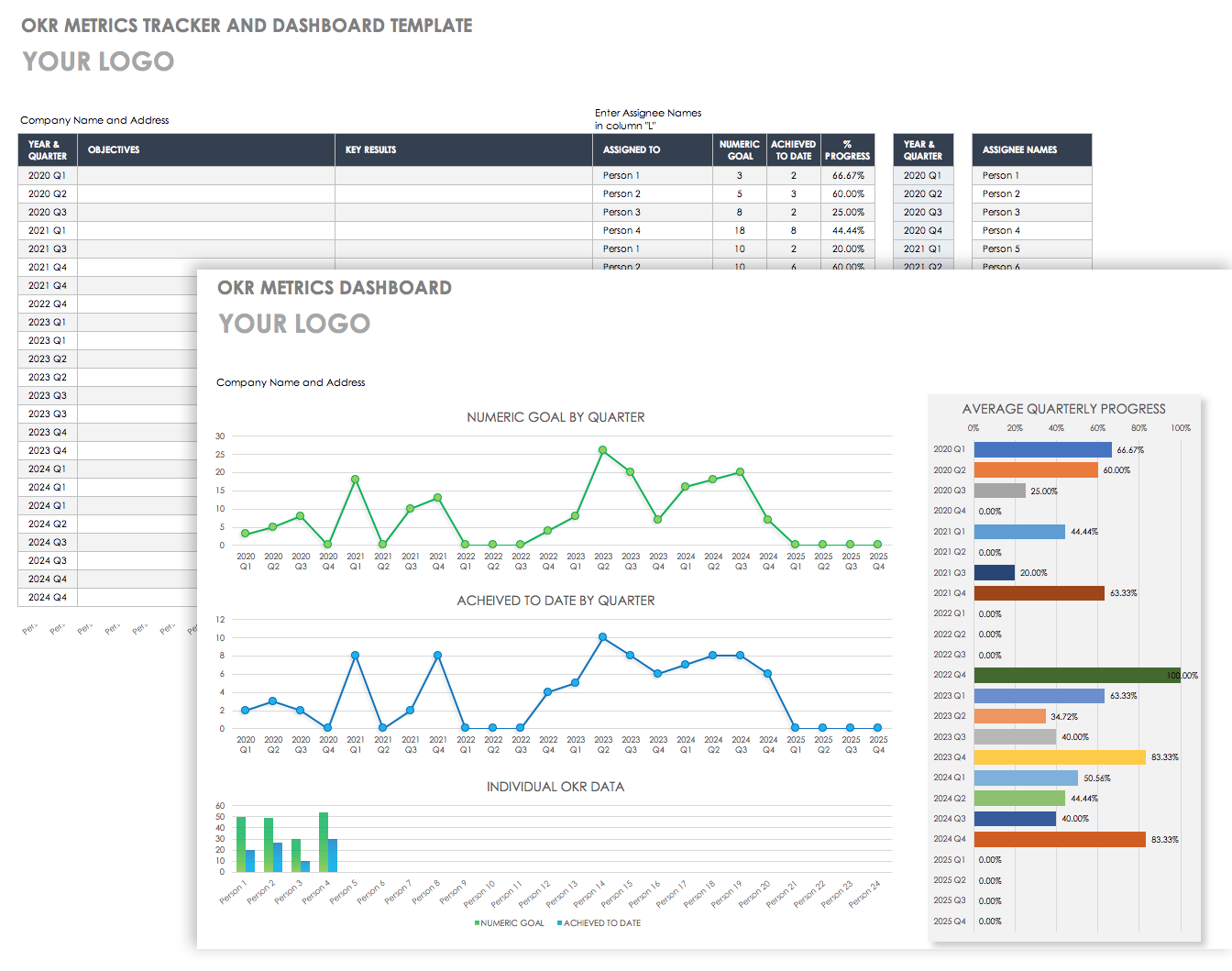
Task: Click the % PROGRESS column header
Action: tap(848, 149)
